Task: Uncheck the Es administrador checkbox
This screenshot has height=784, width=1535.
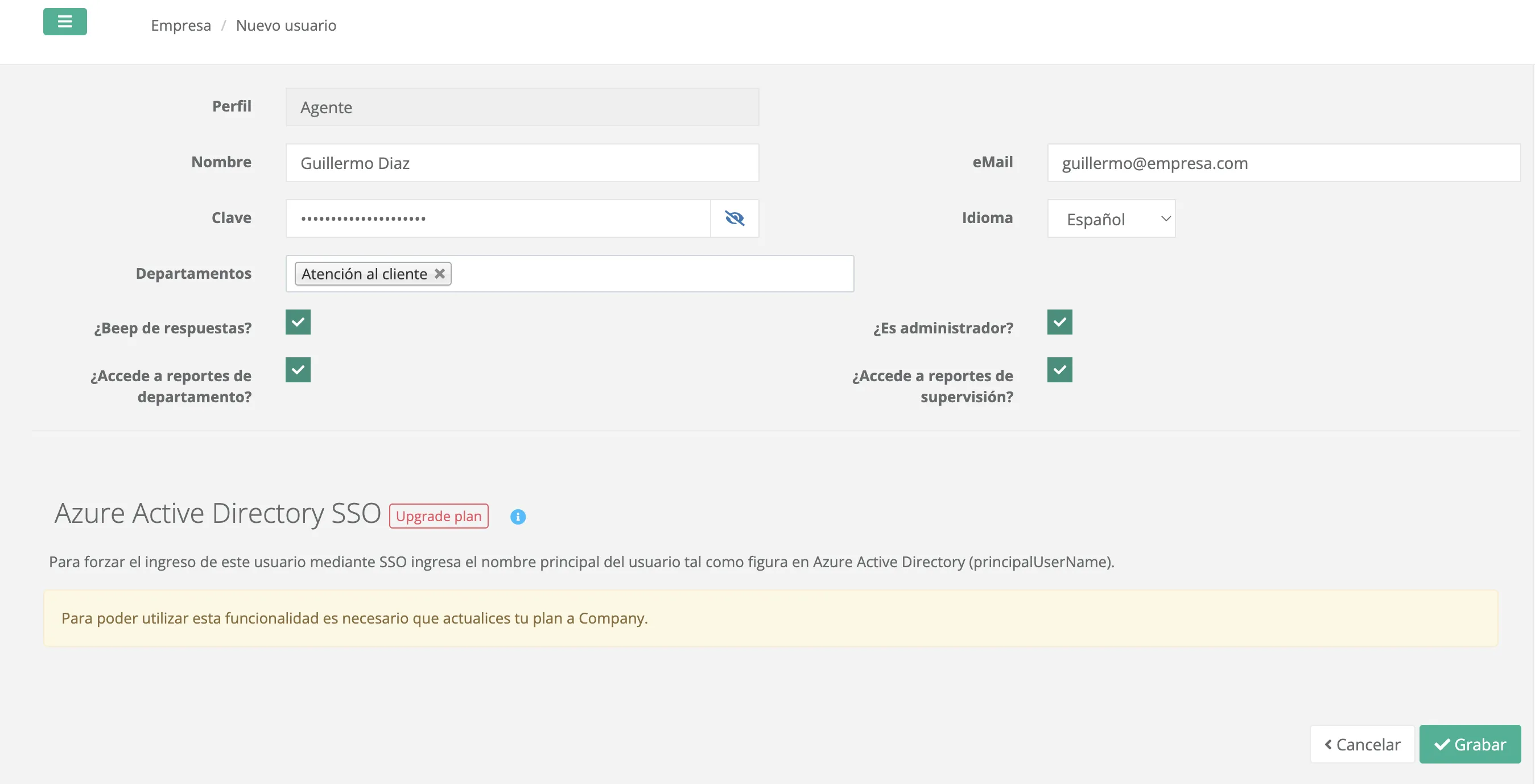Action: click(x=1059, y=321)
